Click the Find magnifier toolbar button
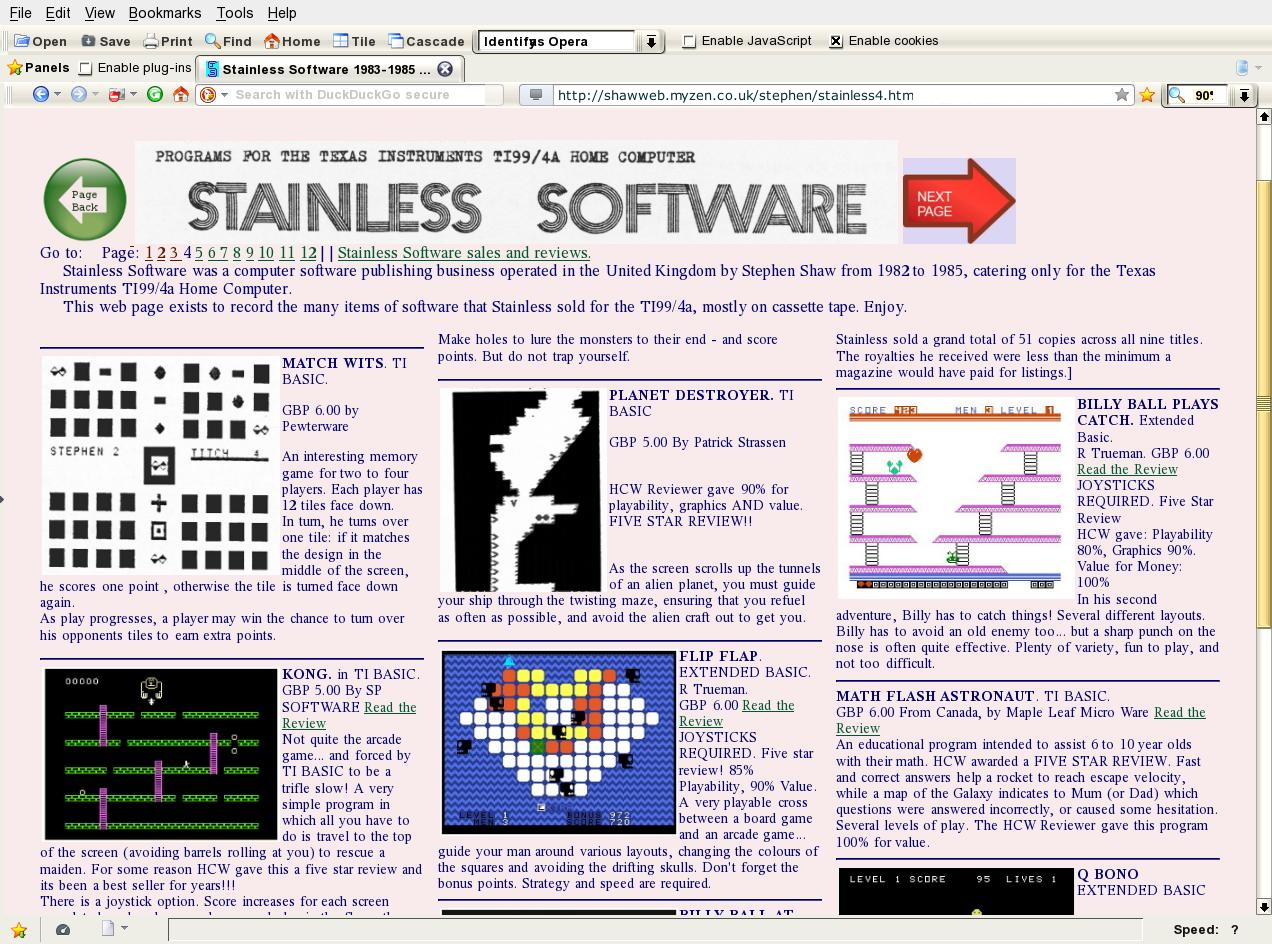This screenshot has height=944, width=1272. 228,41
